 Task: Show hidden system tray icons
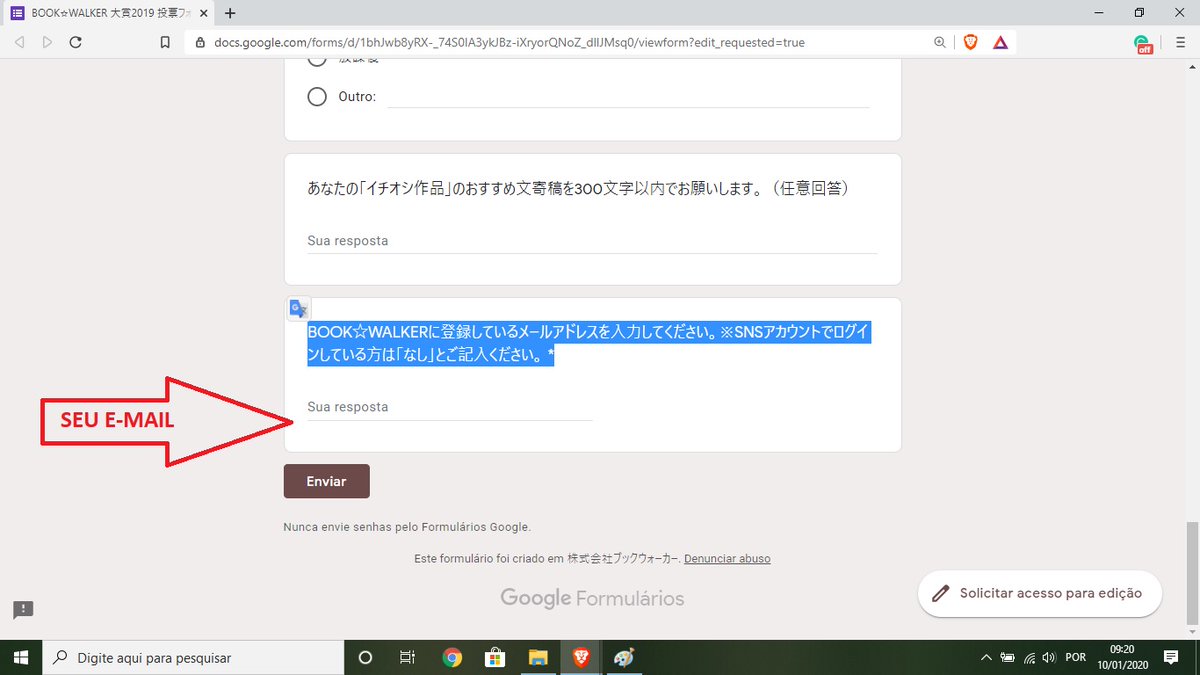(986, 657)
